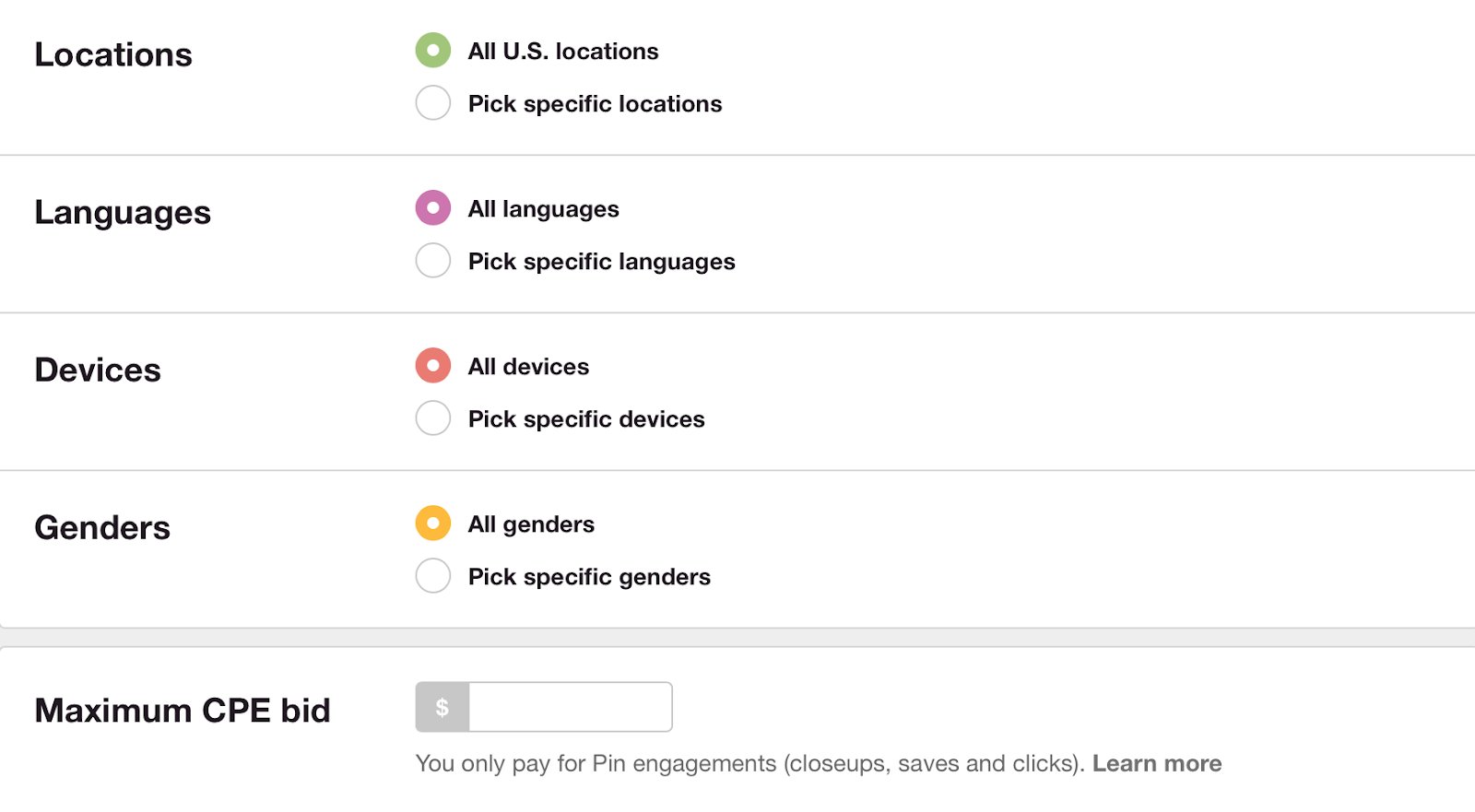Select the yellow All genders radio button
The height and width of the screenshot is (812, 1475).
433,524
